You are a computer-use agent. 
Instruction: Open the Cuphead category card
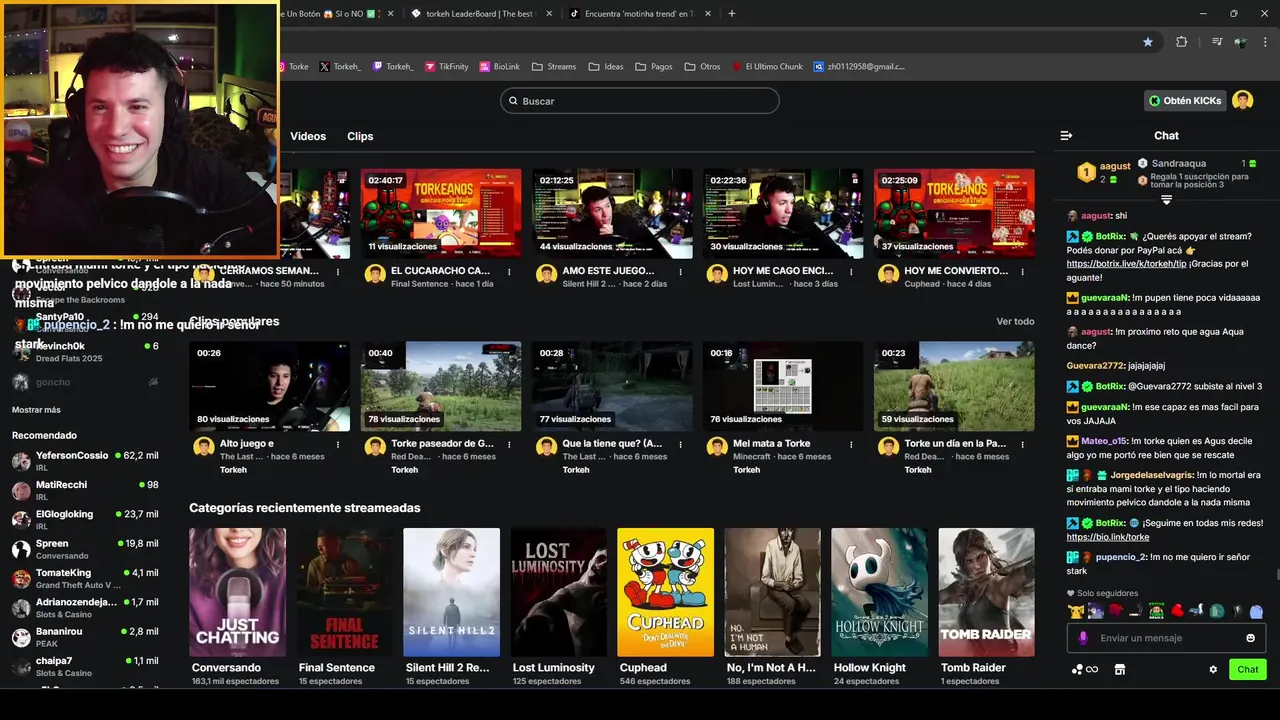(x=665, y=592)
